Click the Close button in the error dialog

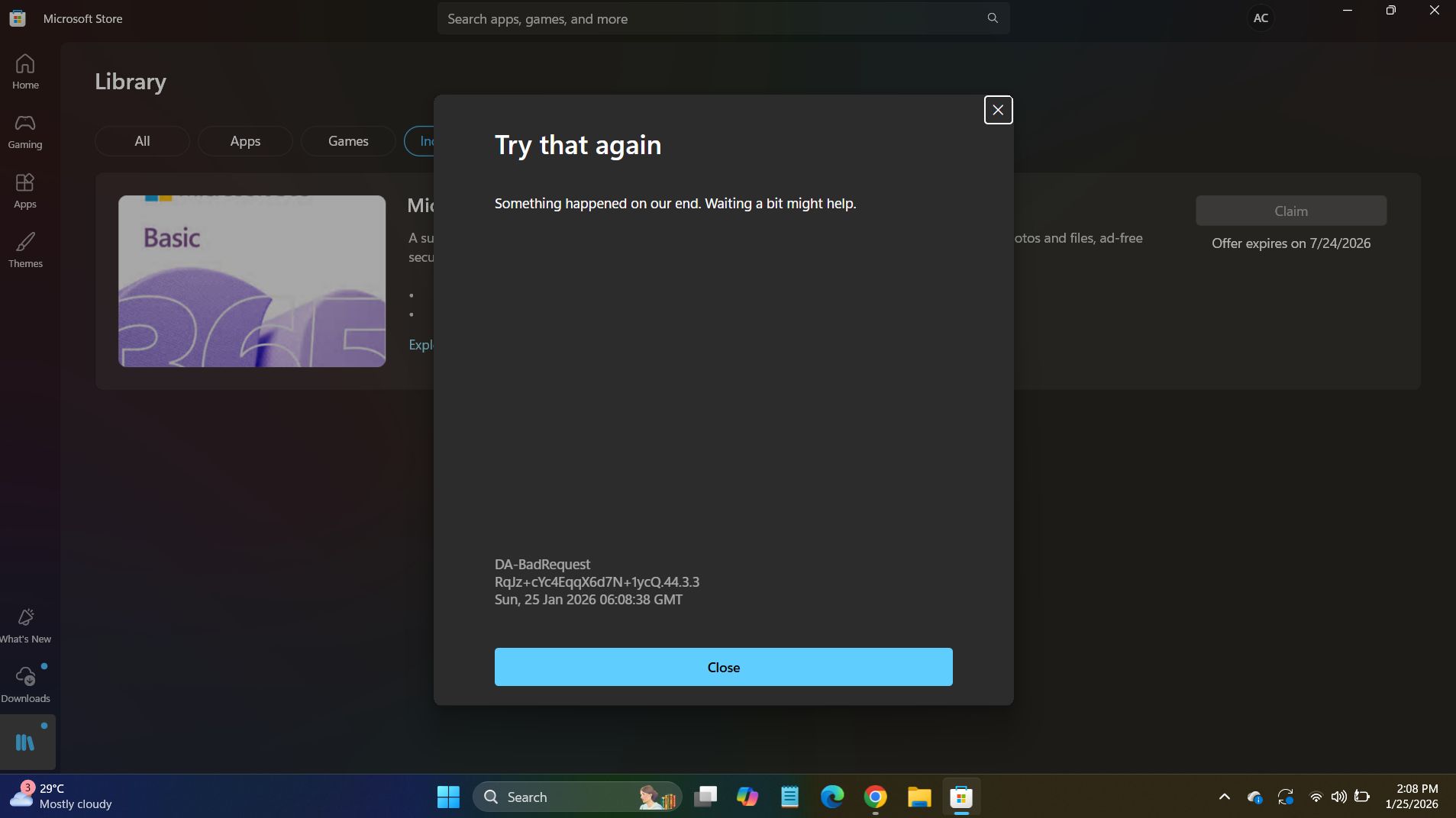tap(722, 666)
